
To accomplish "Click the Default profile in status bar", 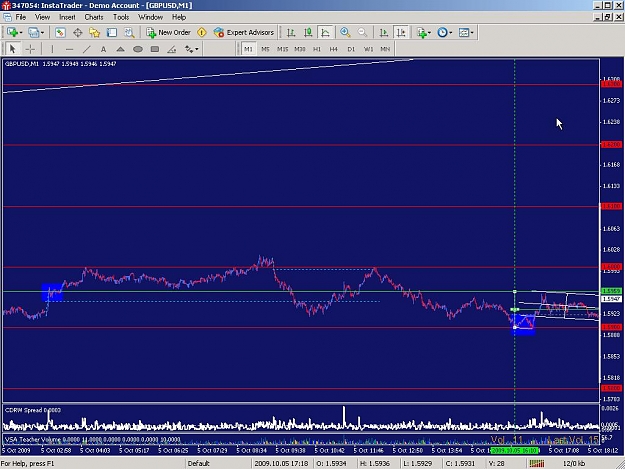I will pyautogui.click(x=199, y=463).
